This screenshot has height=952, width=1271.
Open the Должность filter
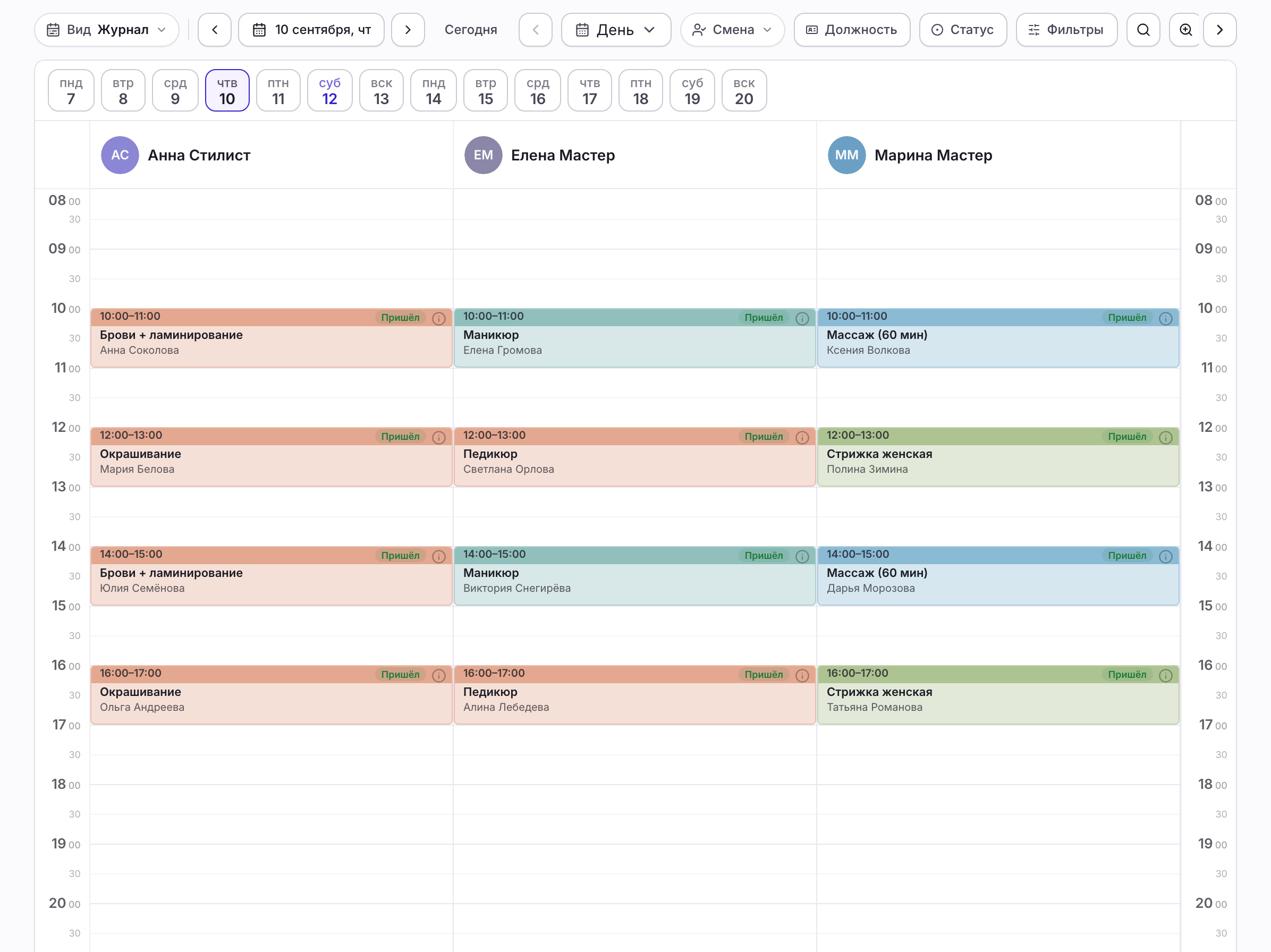(852, 30)
